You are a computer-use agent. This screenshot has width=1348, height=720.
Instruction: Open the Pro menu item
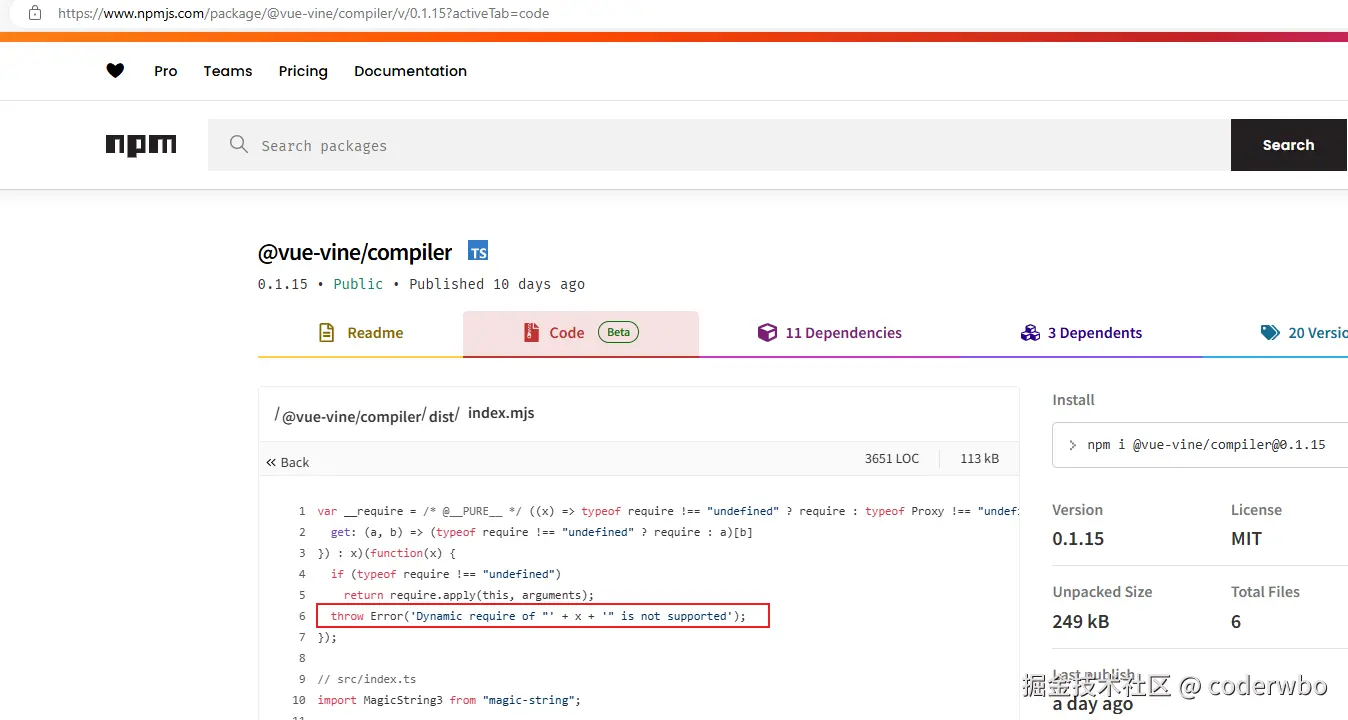(x=166, y=71)
